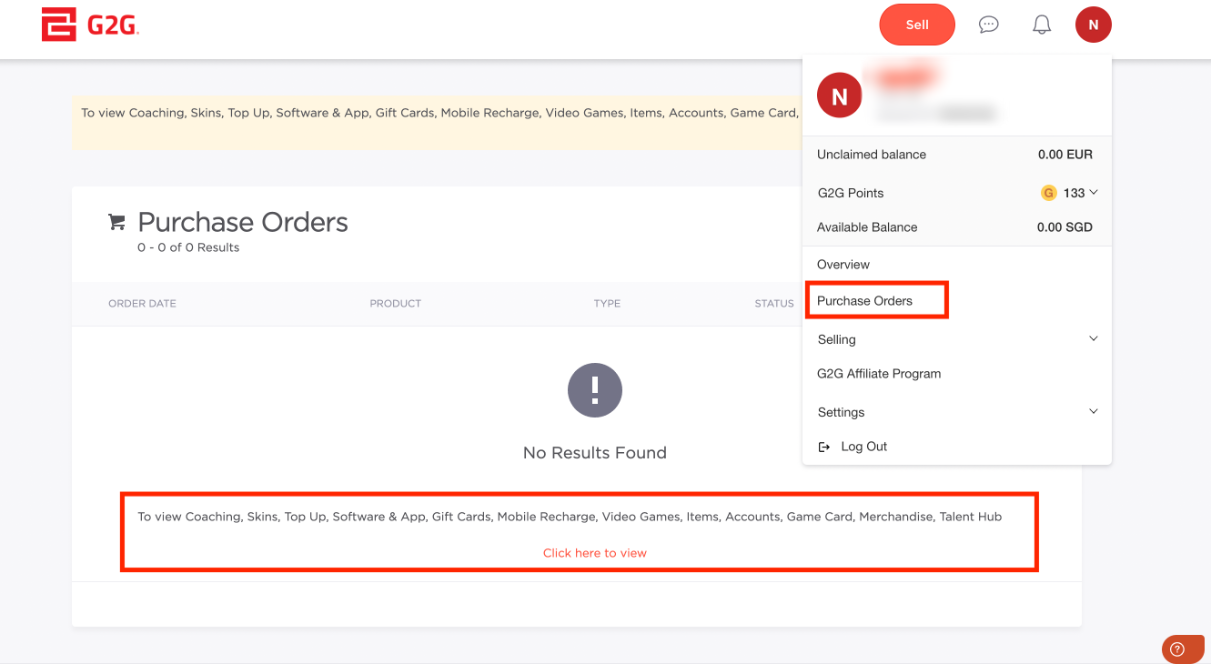Click the 'Click here to view' link

pos(595,553)
